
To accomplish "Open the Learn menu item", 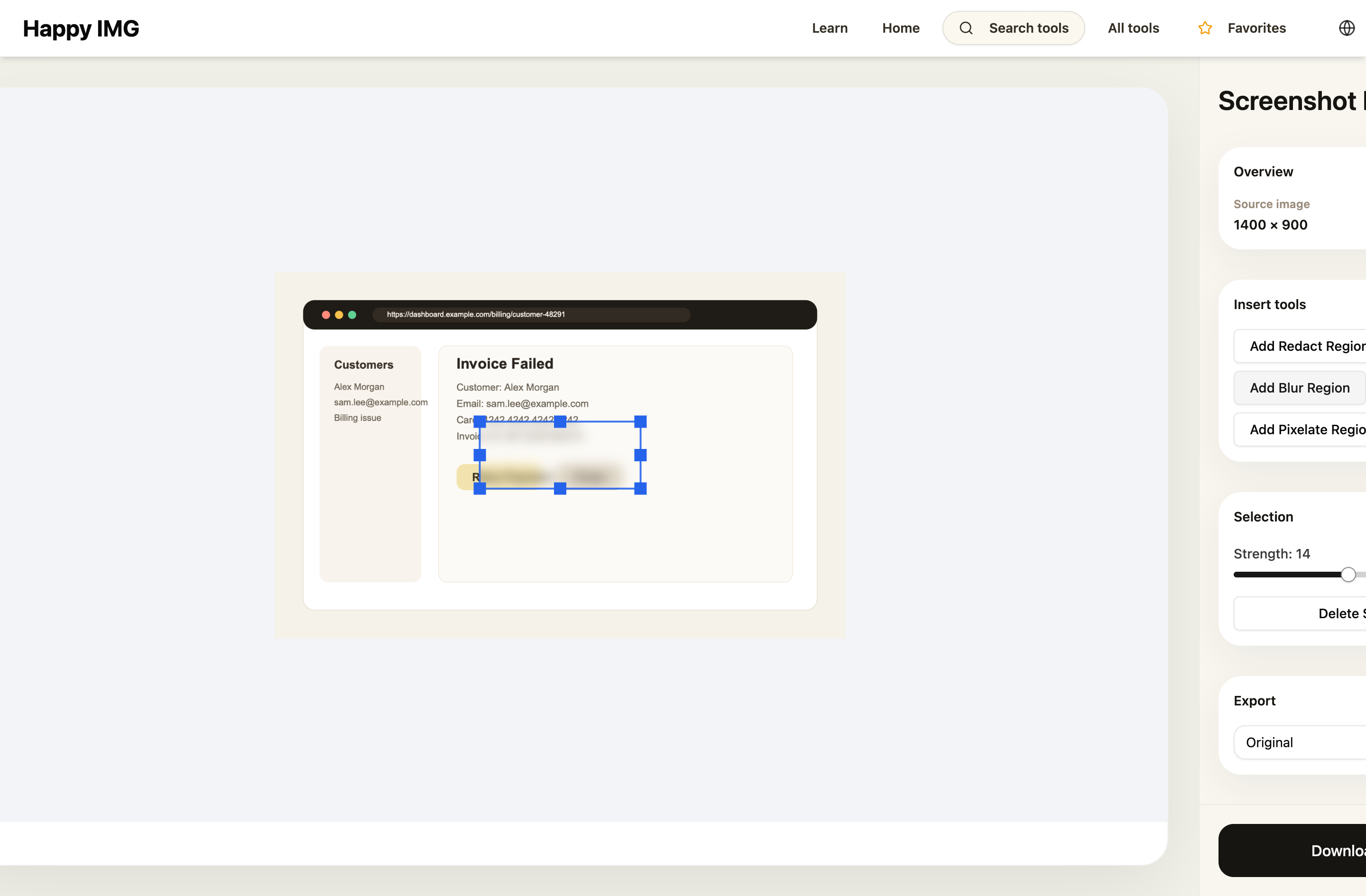I will tap(830, 28).
